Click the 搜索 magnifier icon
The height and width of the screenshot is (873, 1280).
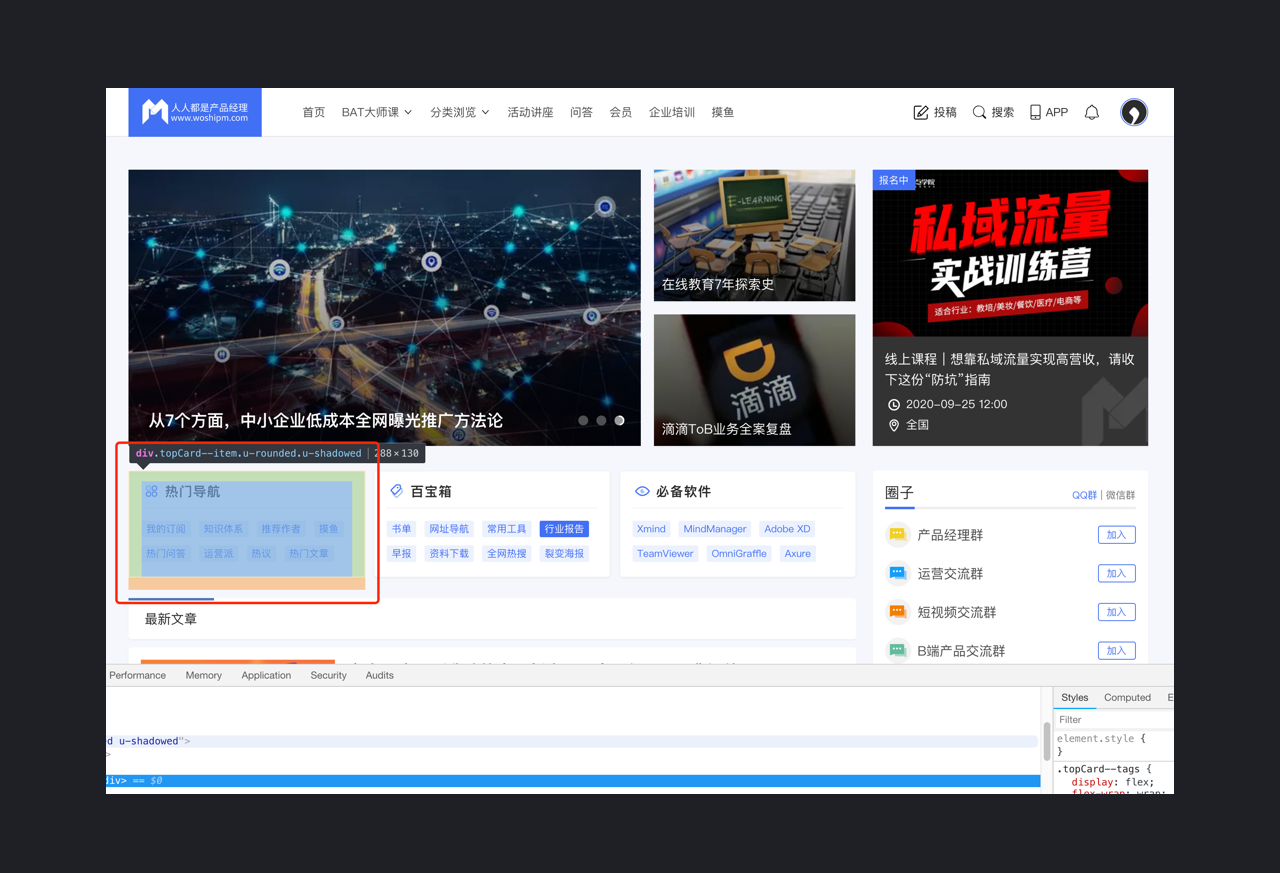click(x=980, y=112)
